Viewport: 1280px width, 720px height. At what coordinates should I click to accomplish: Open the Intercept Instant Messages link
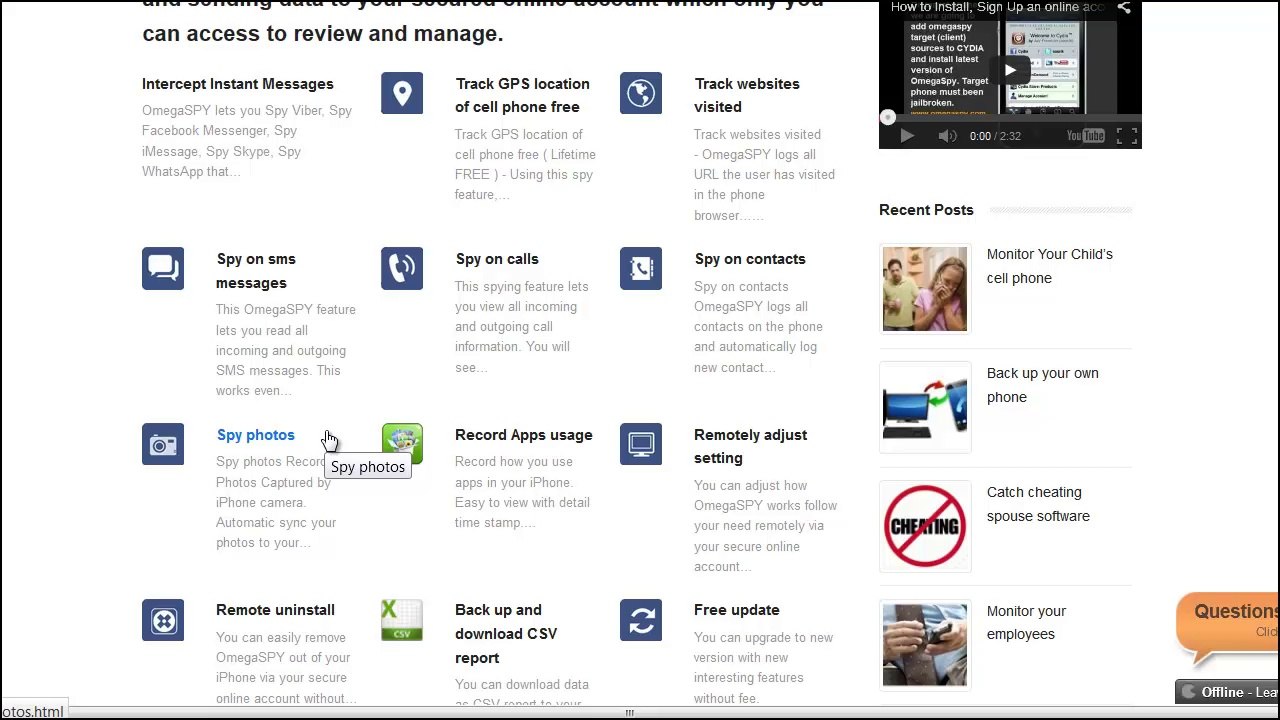238,84
